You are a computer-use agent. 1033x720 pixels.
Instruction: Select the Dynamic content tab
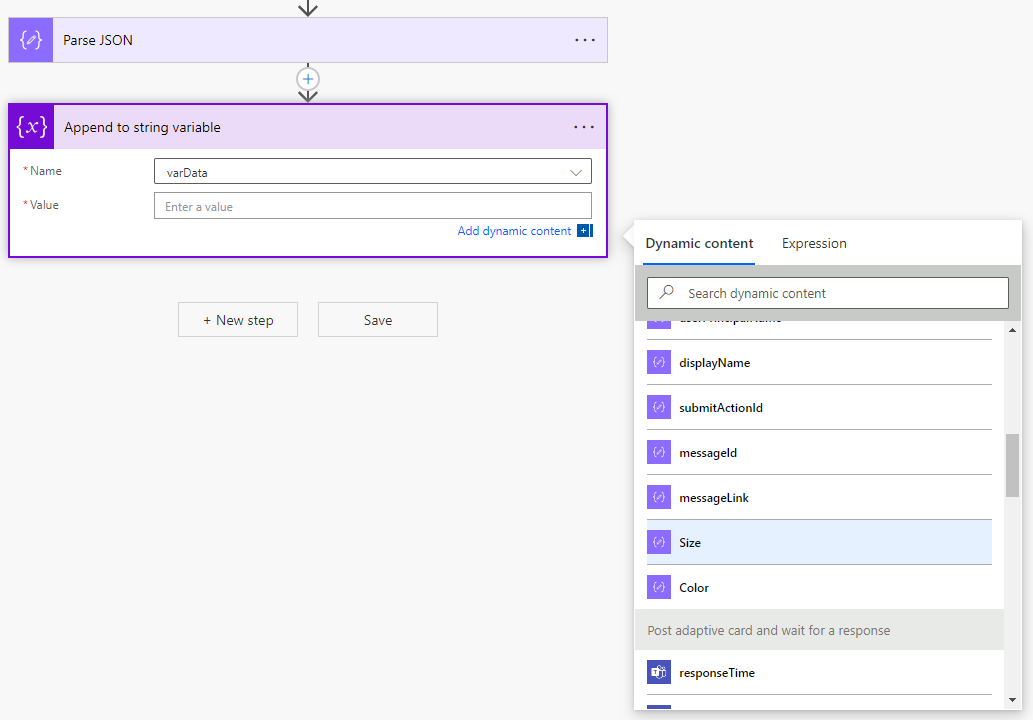pyautogui.click(x=699, y=243)
